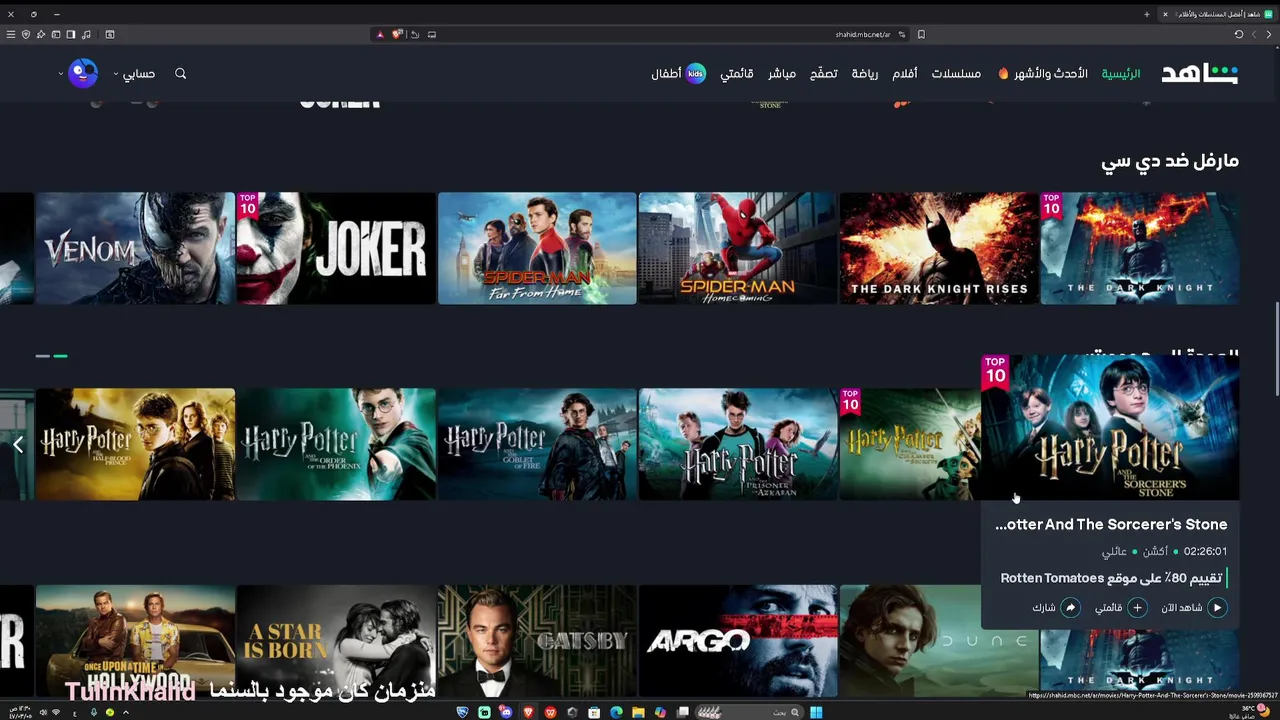Open مسلسلات series menu
This screenshot has height=720, width=1280.
pos(956,74)
